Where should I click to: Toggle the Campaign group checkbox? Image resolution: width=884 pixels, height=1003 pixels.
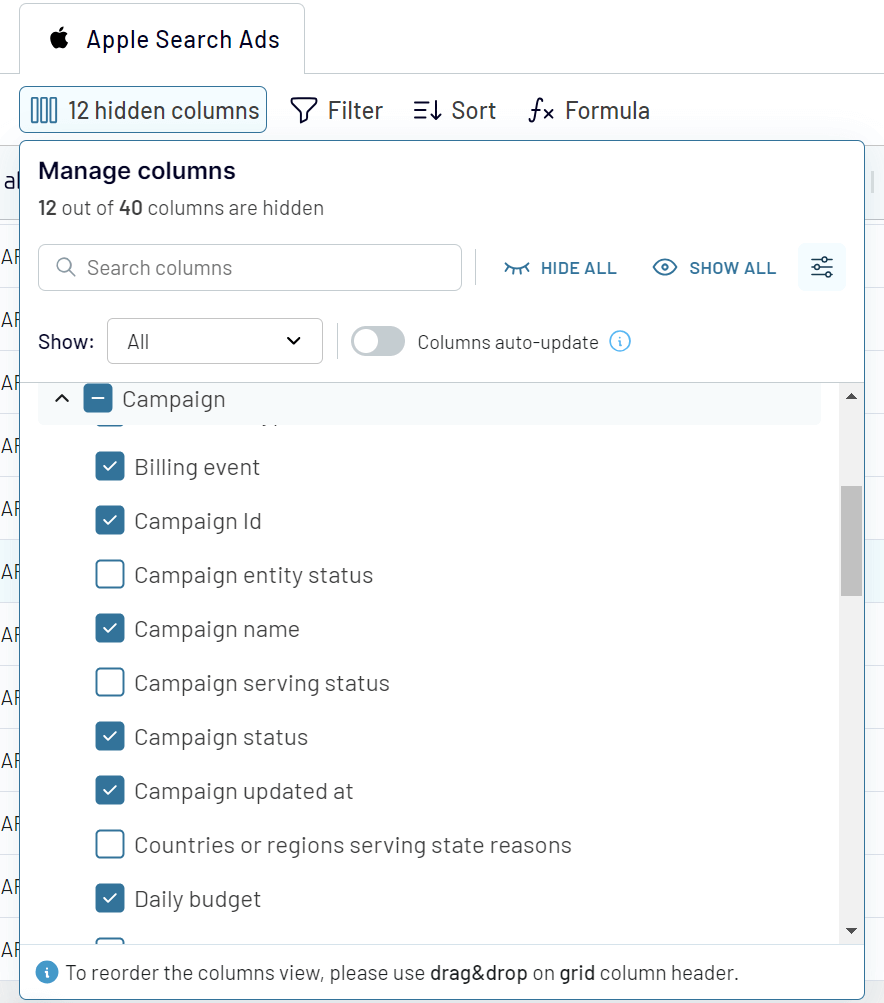(98, 399)
